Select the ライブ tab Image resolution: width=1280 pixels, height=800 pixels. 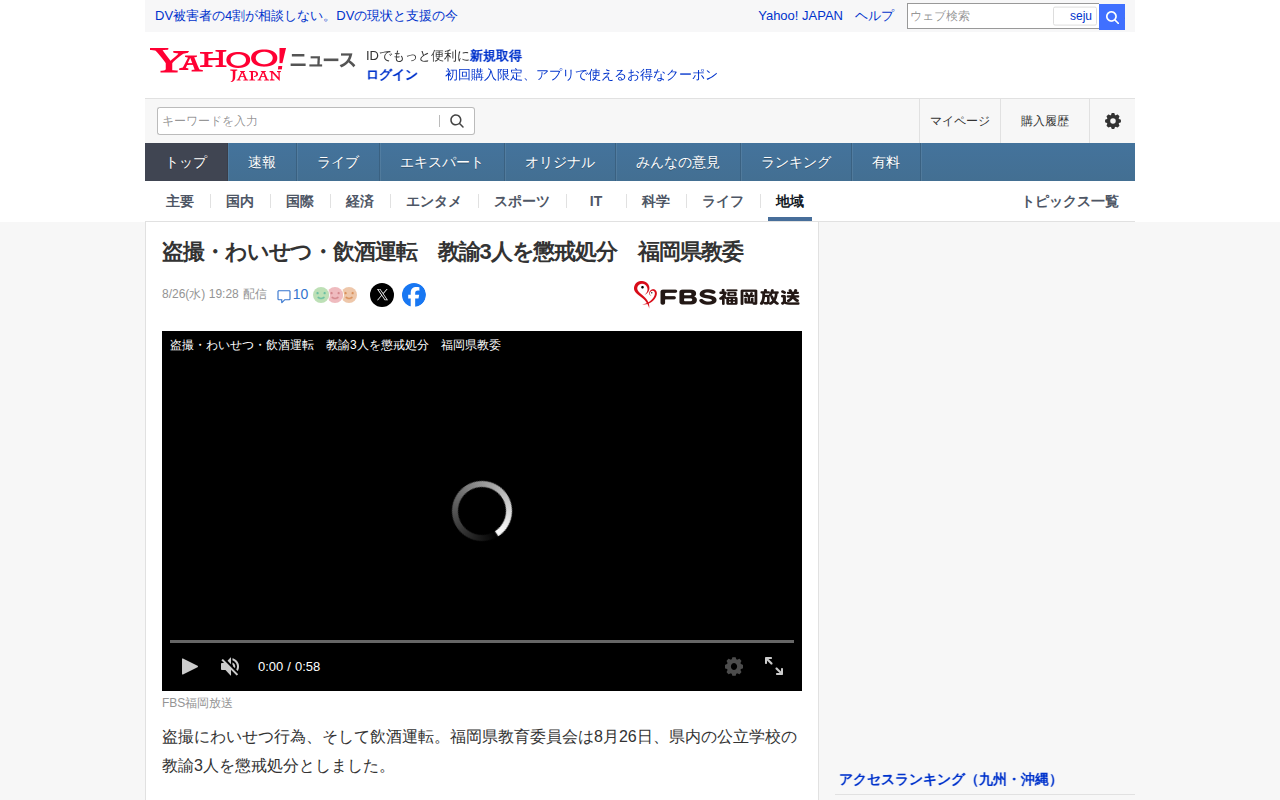click(338, 162)
